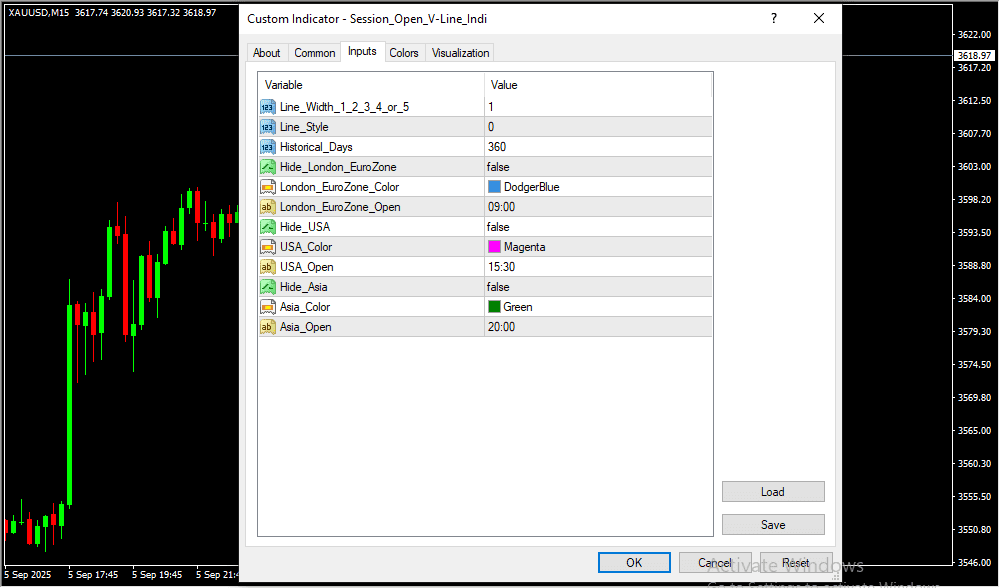Click the Historical_Days integer parameter icon
This screenshot has height=588, width=1000.
pos(268,147)
